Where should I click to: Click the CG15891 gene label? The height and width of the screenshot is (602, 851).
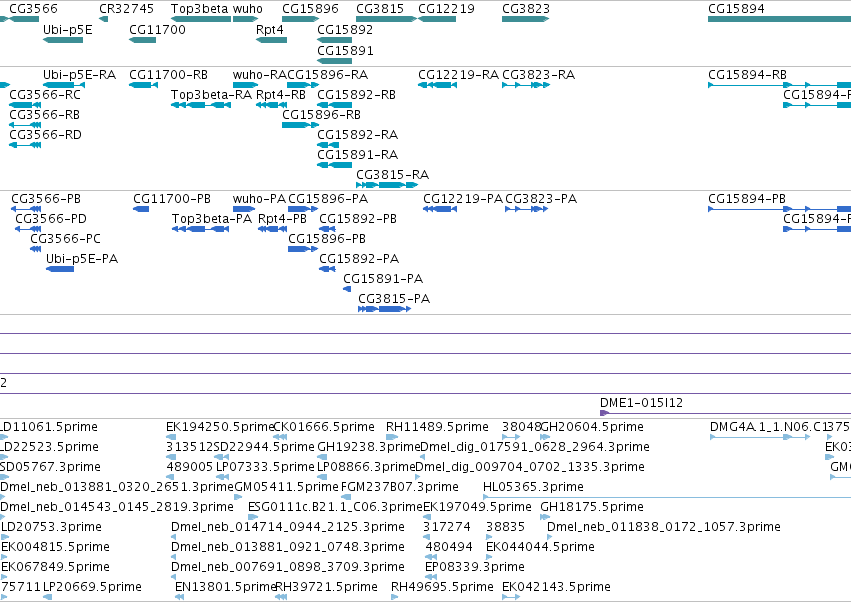tap(345, 50)
